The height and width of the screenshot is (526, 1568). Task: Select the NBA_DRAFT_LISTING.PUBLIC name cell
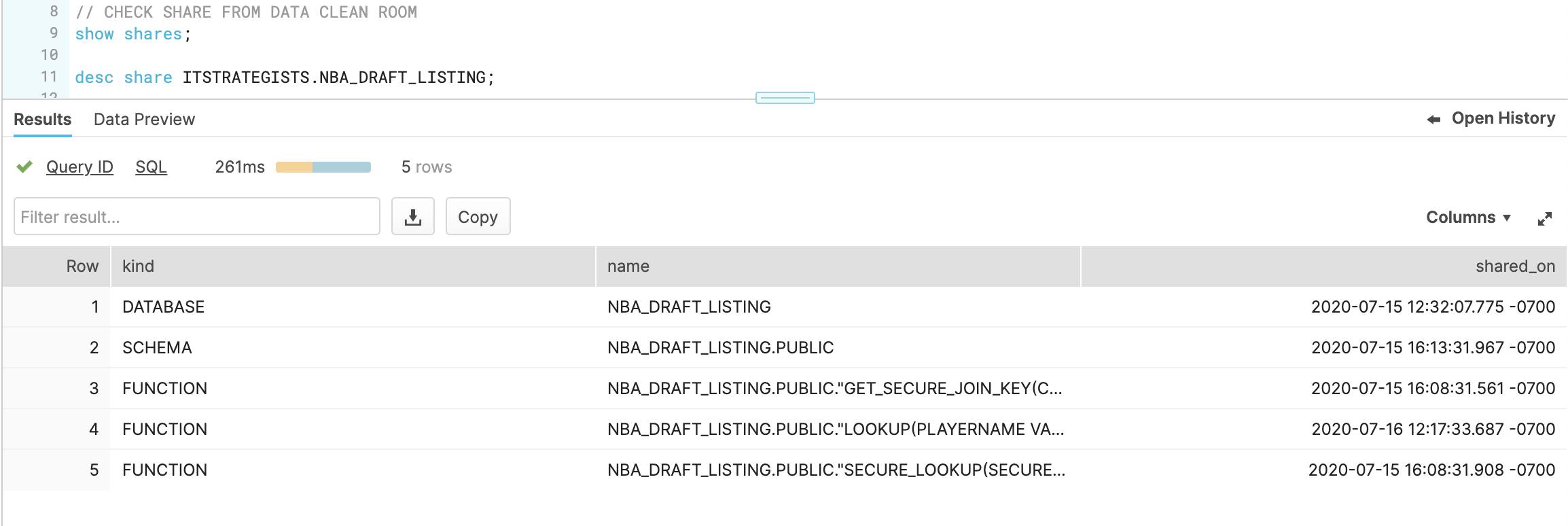838,348
